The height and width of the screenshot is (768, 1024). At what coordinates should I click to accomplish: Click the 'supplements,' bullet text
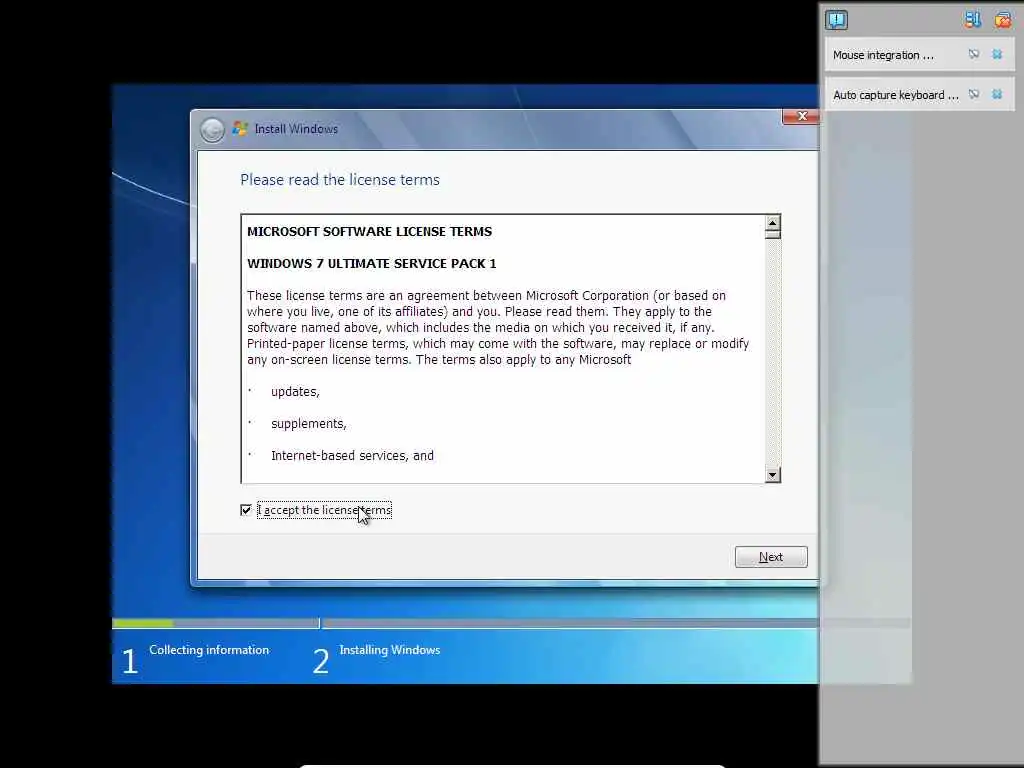[308, 424]
